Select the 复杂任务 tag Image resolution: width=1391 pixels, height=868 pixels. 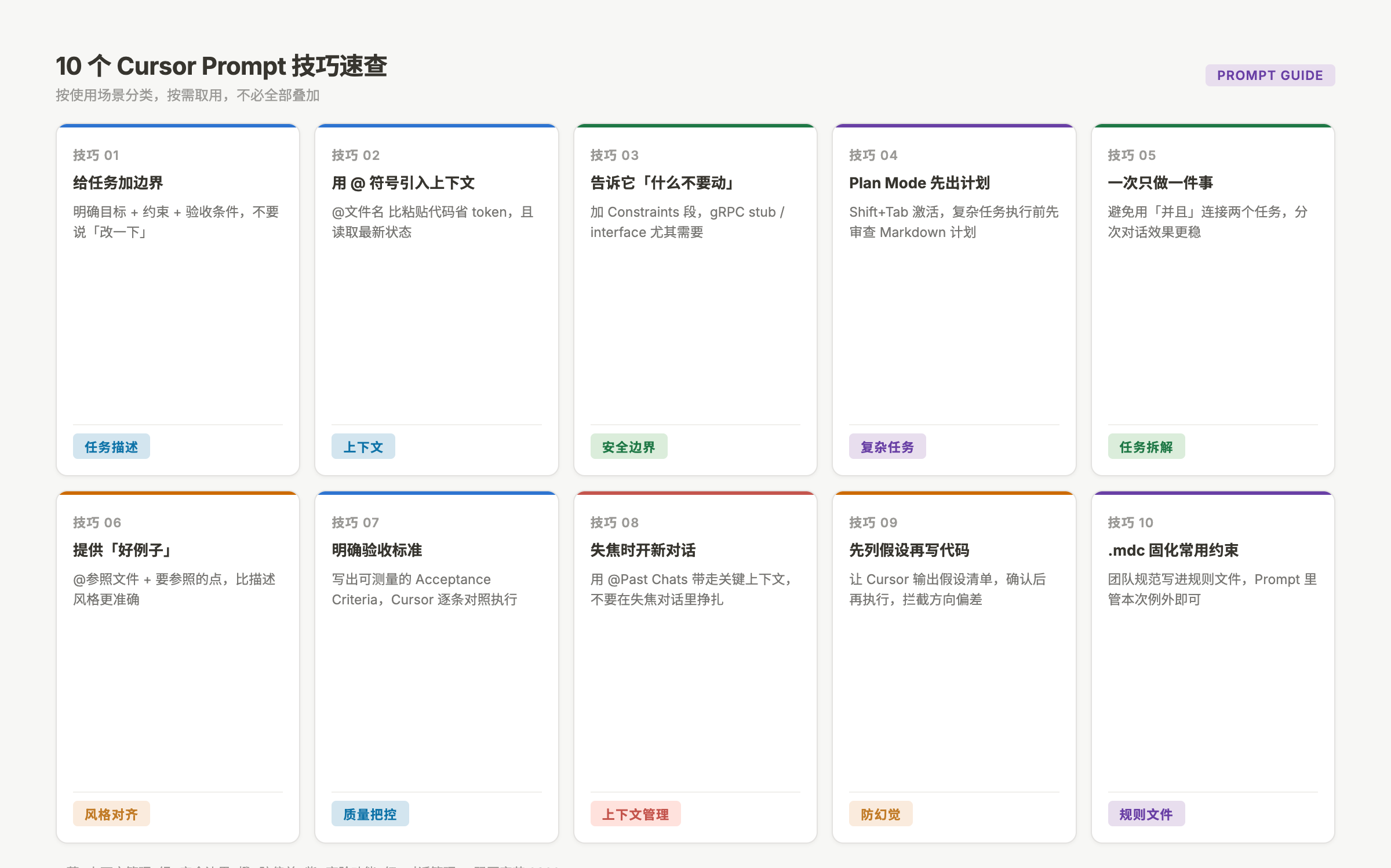click(887, 447)
